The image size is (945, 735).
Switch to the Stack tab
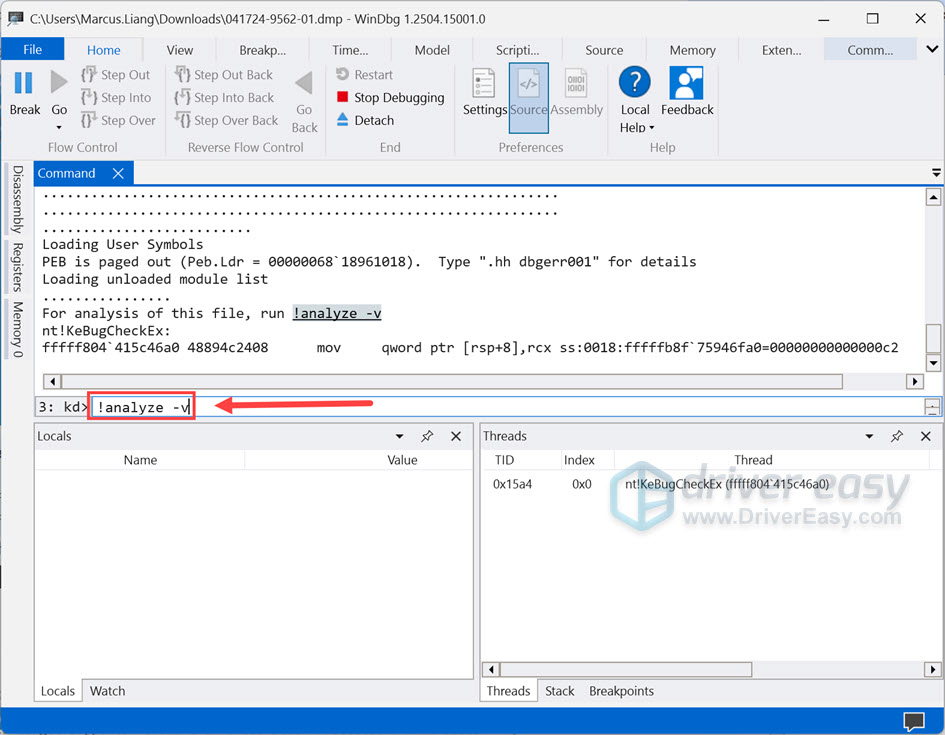pyautogui.click(x=559, y=691)
